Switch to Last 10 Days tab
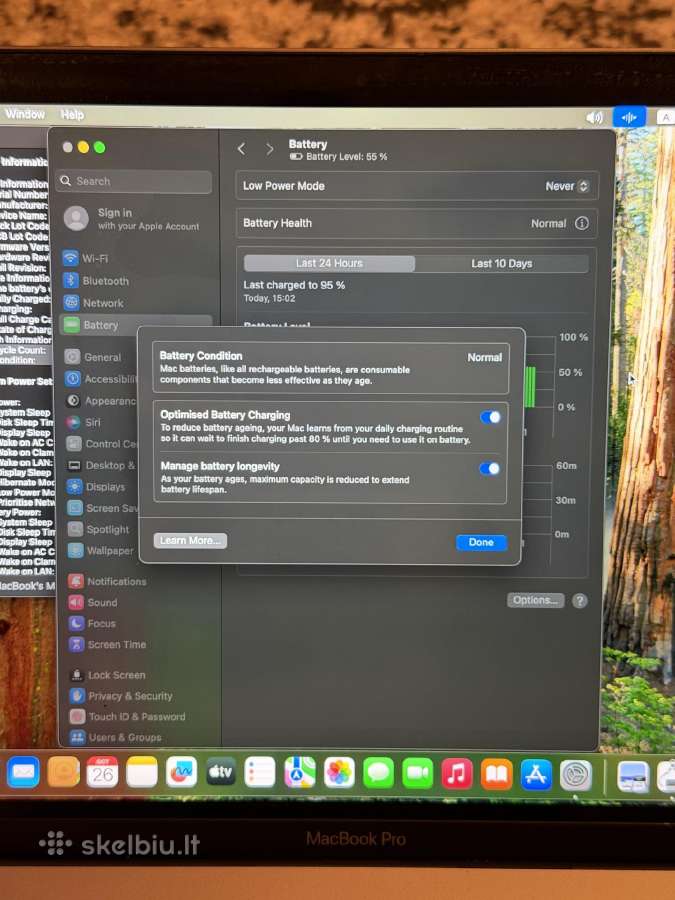This screenshot has height=900, width=675. (x=502, y=263)
